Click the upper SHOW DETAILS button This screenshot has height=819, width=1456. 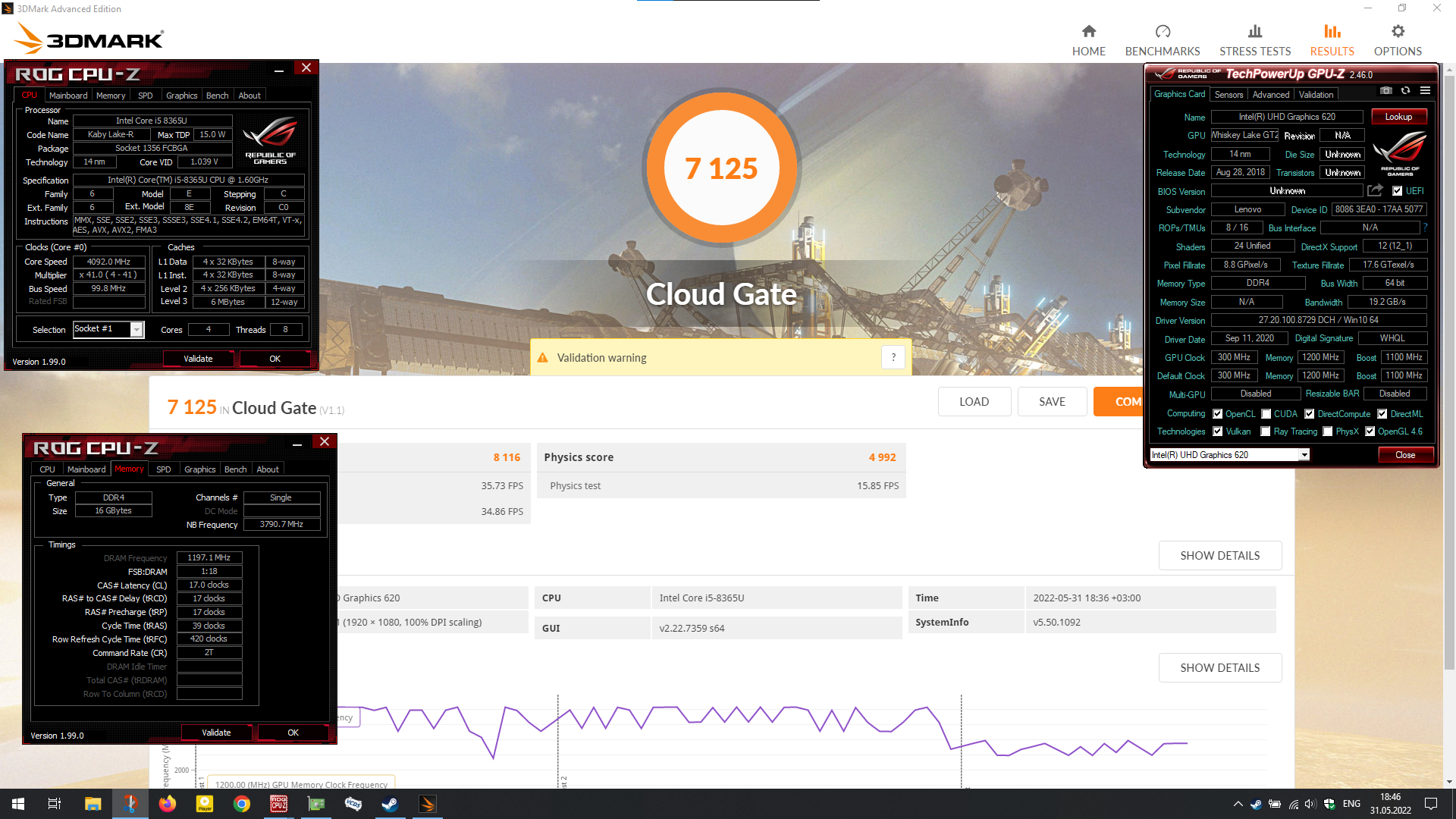tap(1219, 556)
